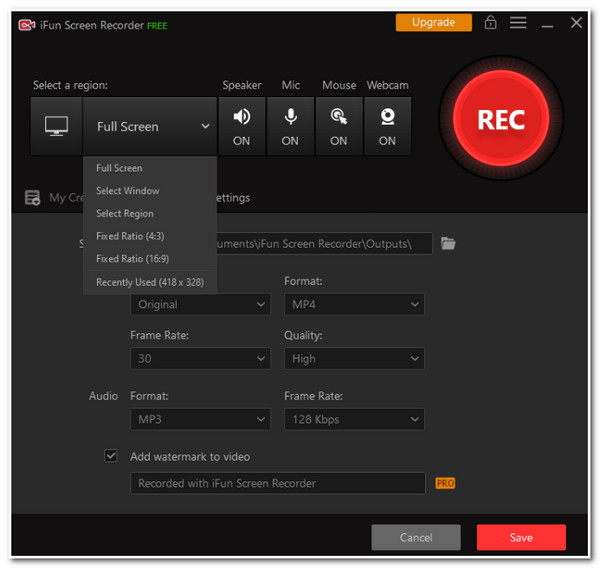
Task: Toggle Mouse capture ON button
Action: pos(339,126)
